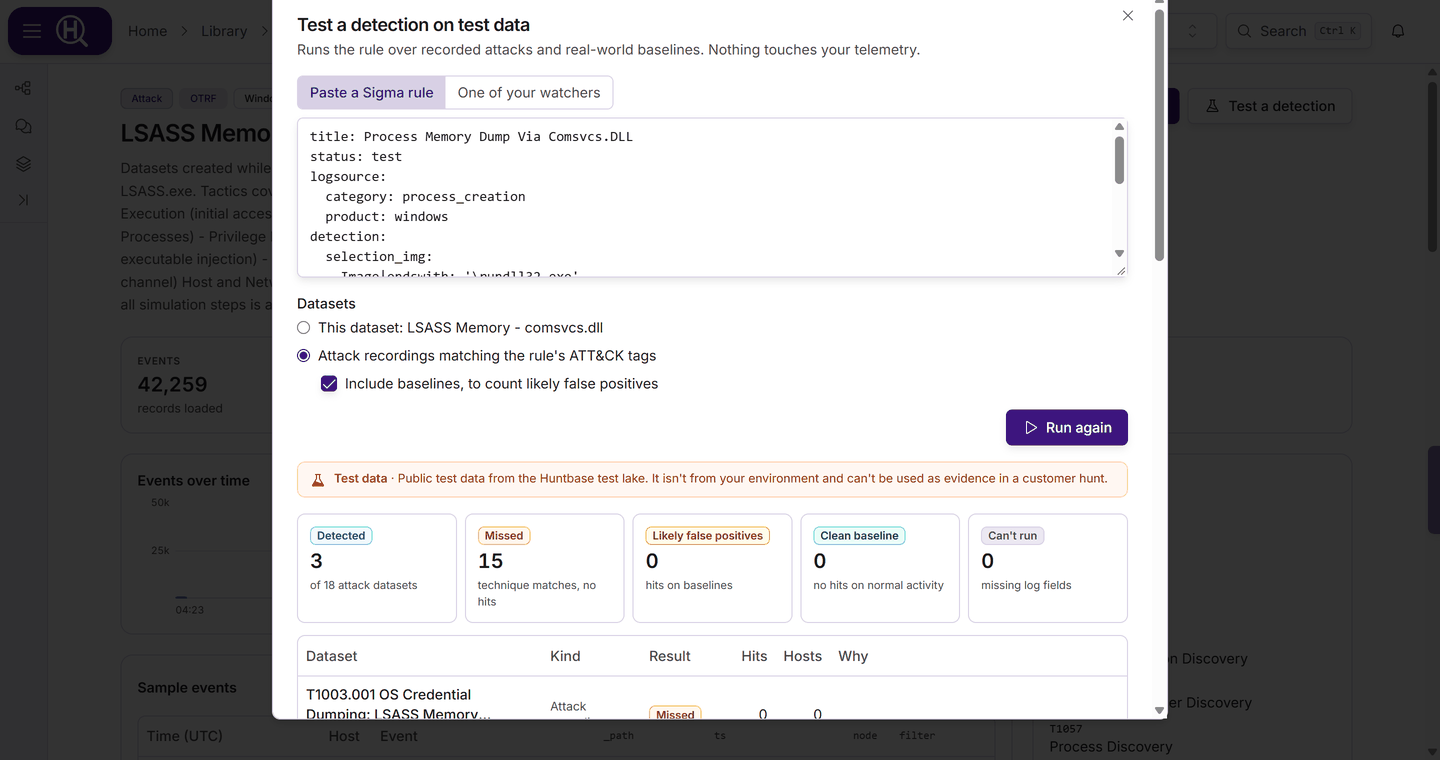Click the Attack tag on the dataset page
This screenshot has height=760, width=1440.
coord(147,98)
